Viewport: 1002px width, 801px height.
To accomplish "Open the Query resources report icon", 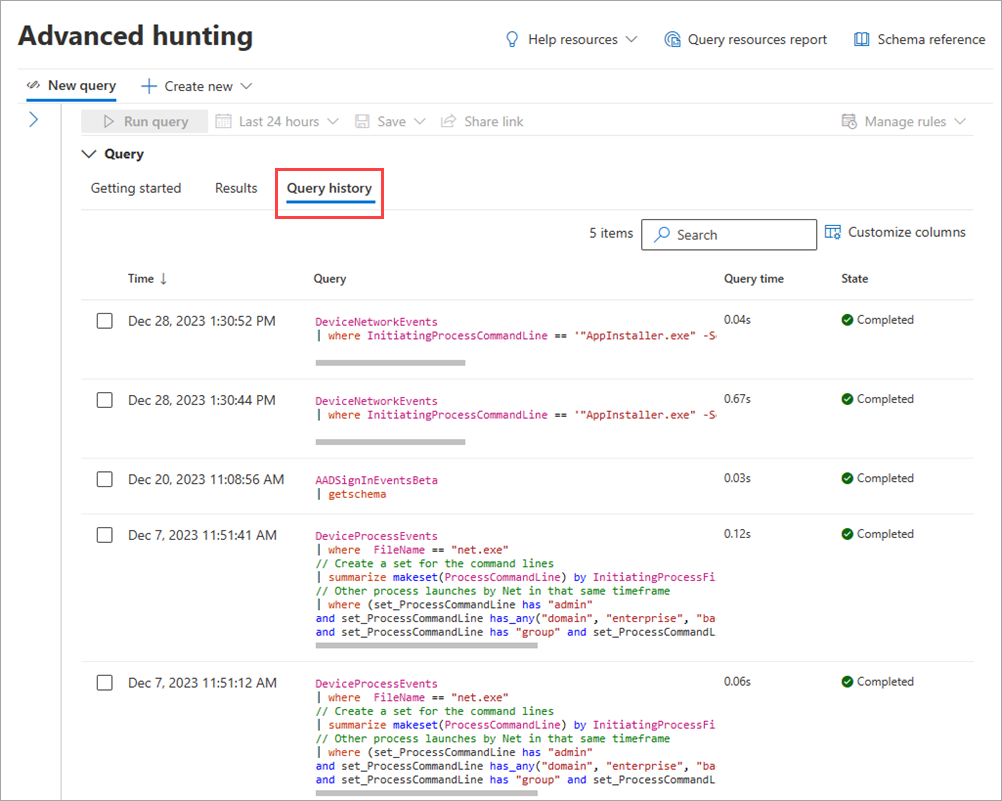I will click(x=673, y=40).
